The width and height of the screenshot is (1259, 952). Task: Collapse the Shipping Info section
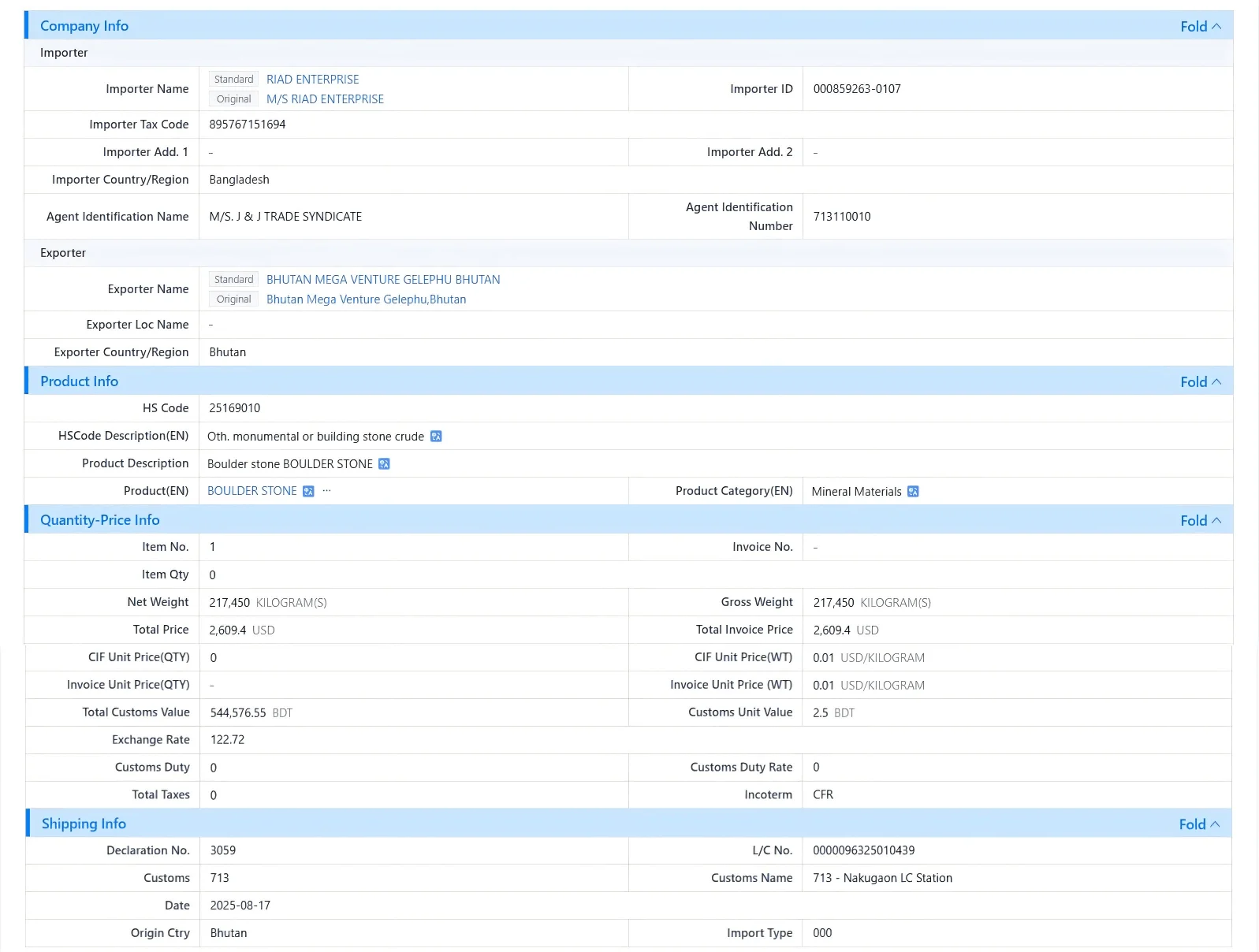pos(1199,824)
